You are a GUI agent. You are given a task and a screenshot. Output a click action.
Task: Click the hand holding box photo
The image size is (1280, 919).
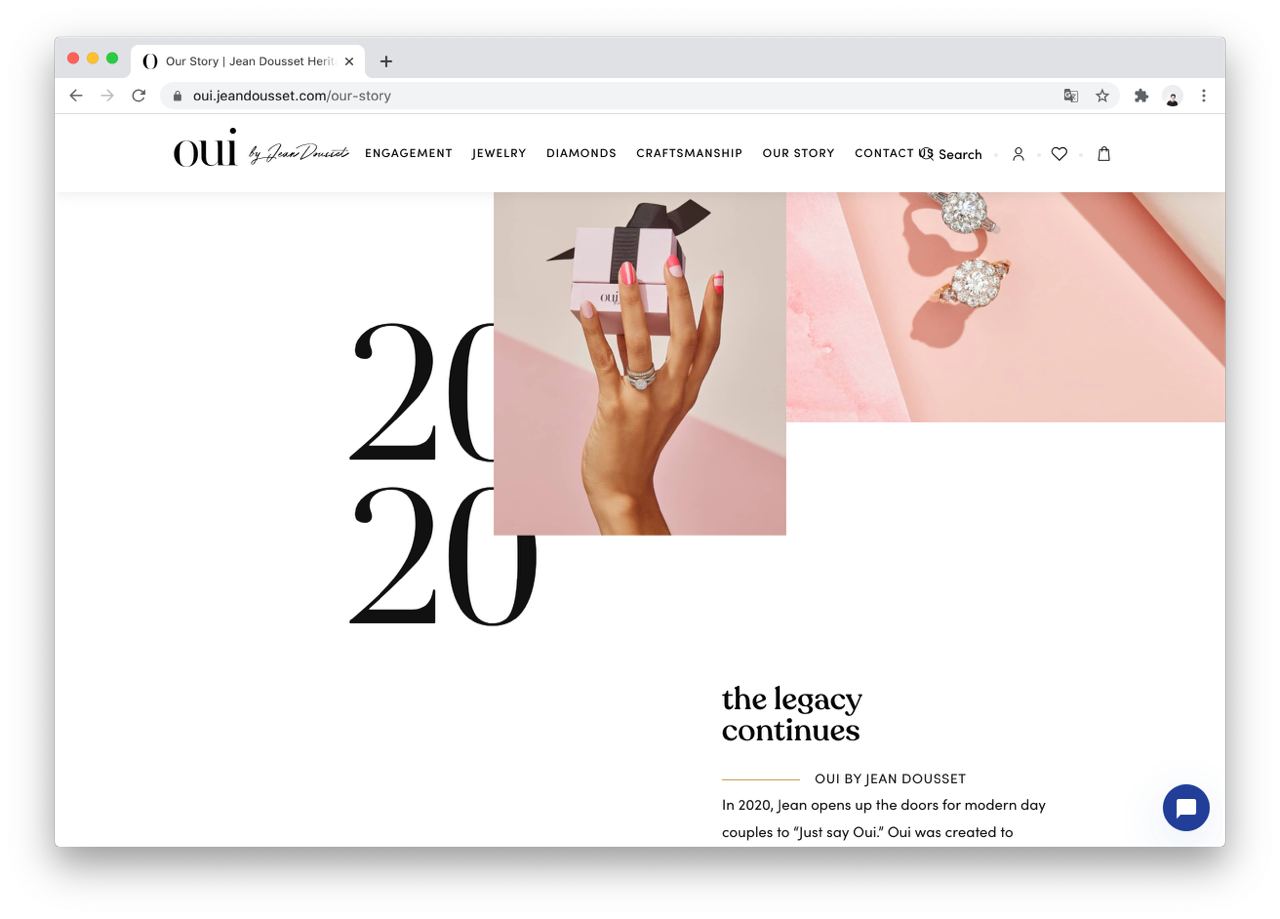tap(640, 363)
